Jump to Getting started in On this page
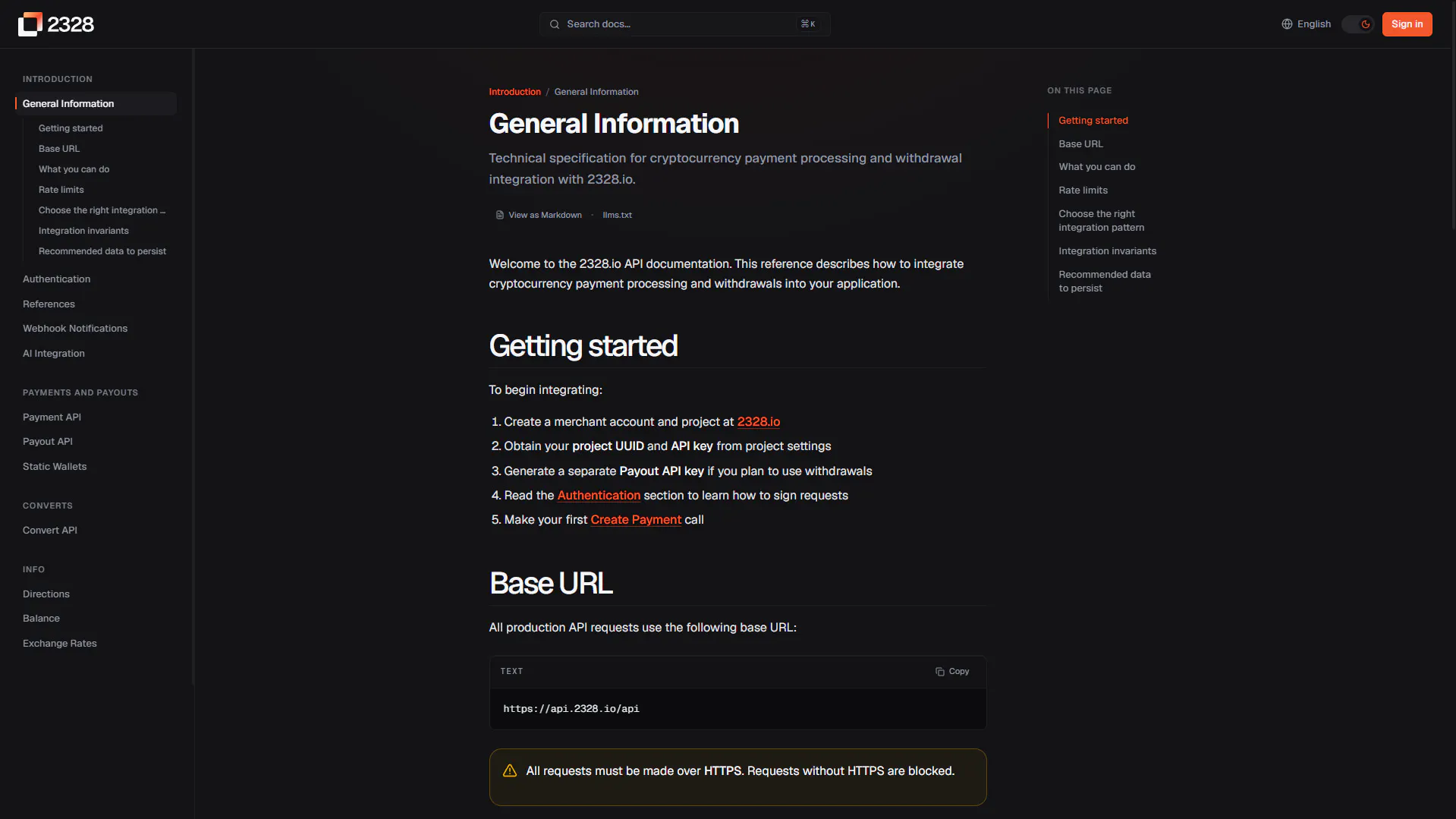 (x=1093, y=121)
